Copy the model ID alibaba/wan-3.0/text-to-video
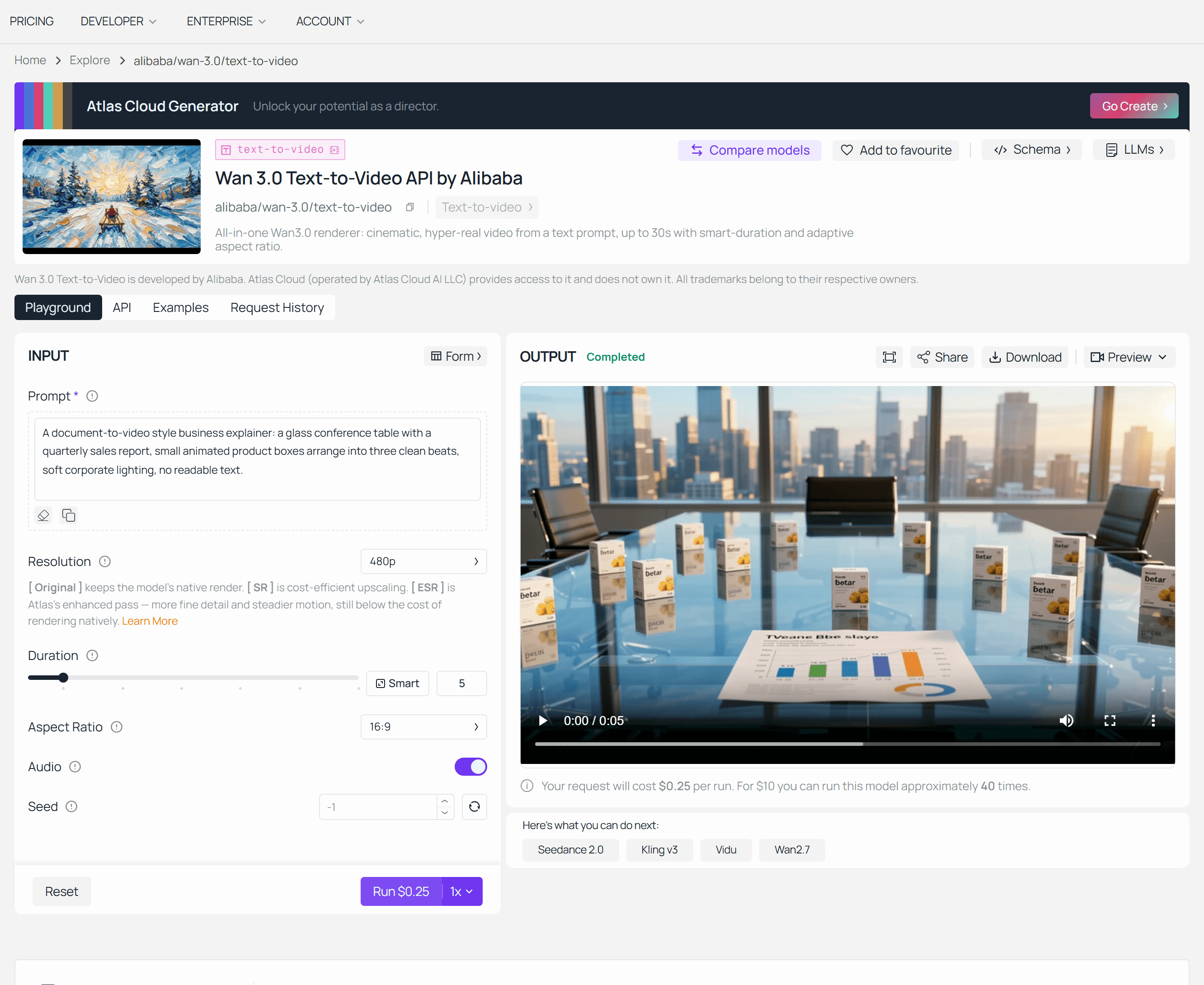This screenshot has width=1204, height=985. click(x=409, y=207)
